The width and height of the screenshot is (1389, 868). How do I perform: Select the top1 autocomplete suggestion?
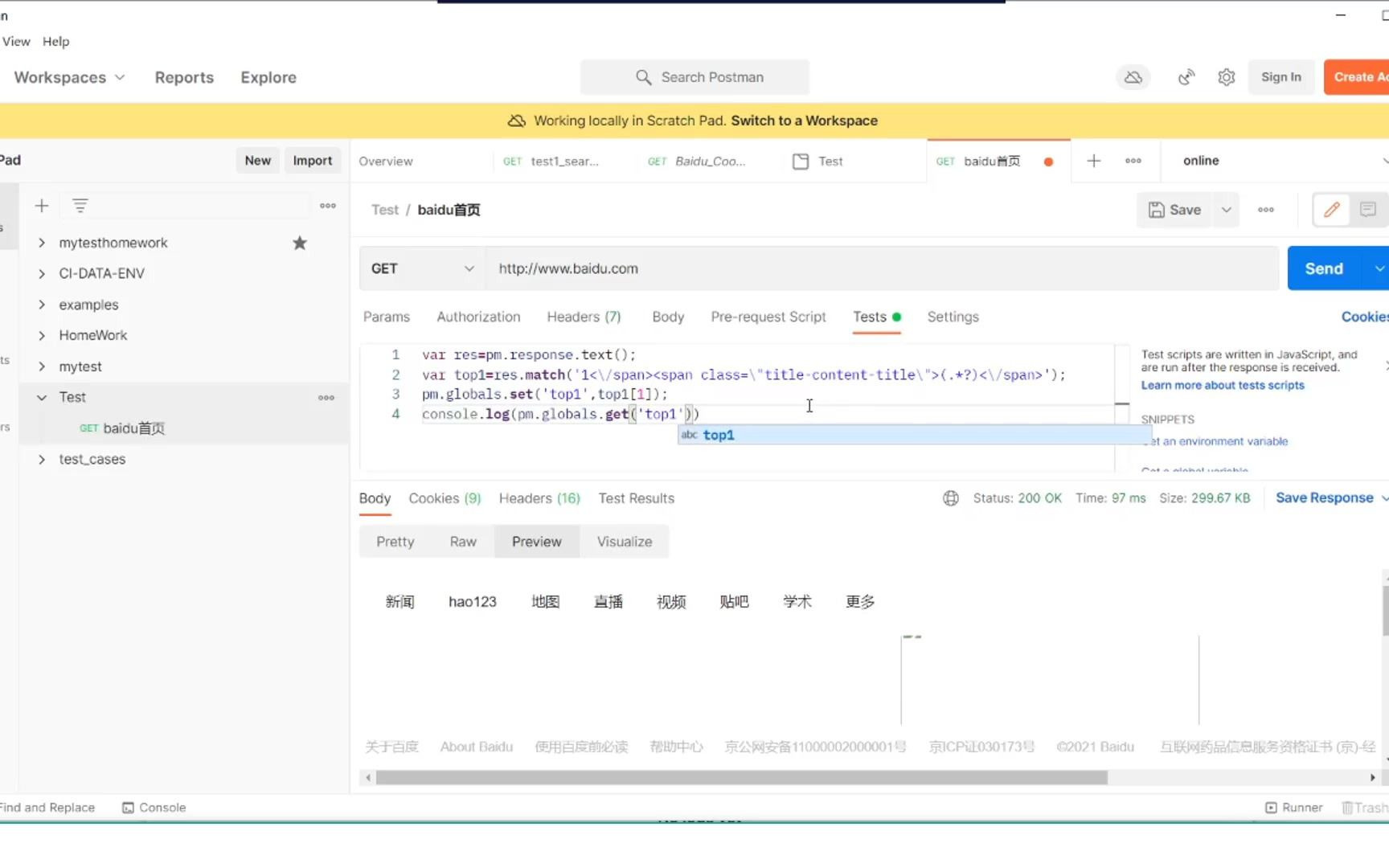[914, 435]
